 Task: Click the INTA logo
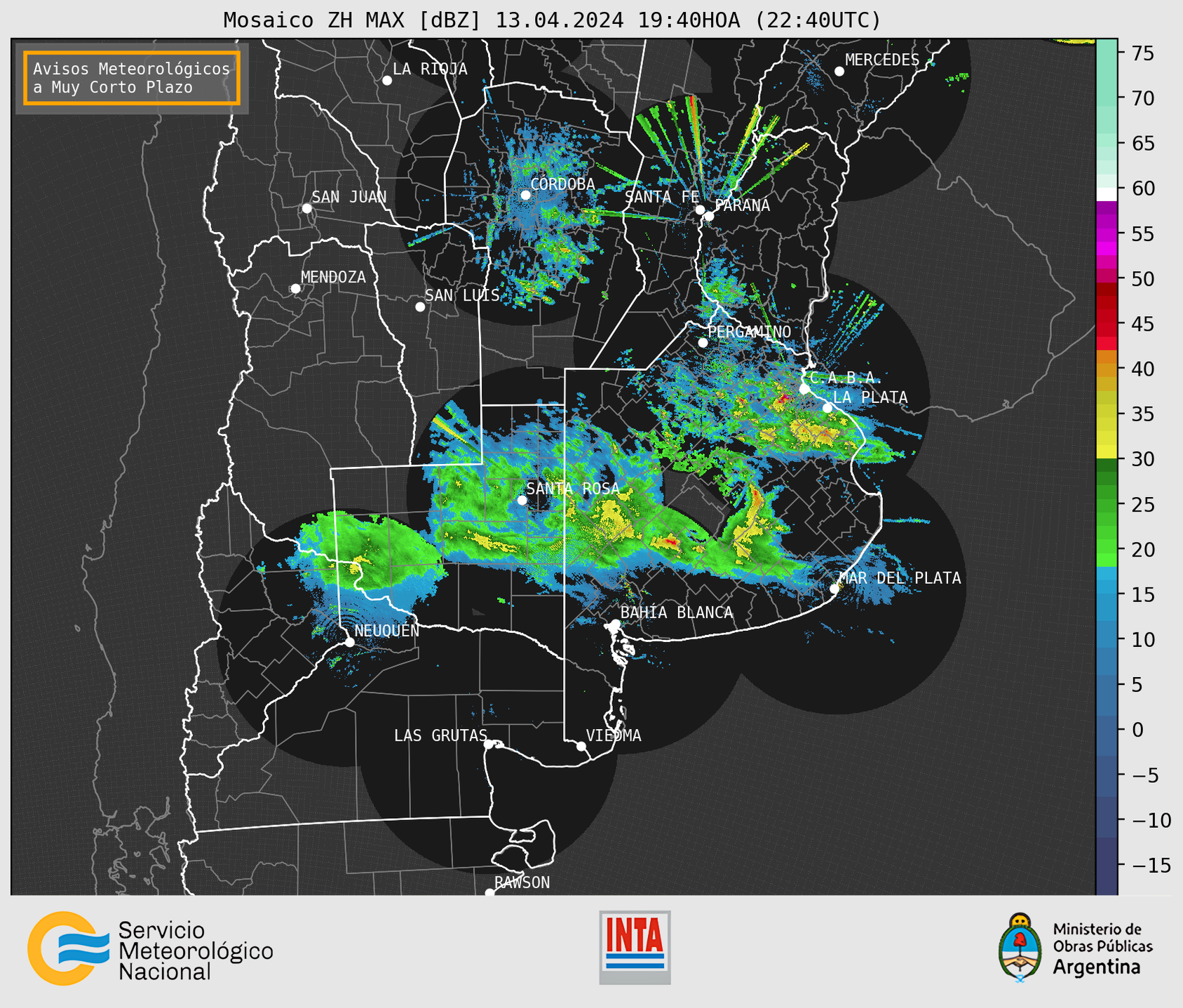pyautogui.click(x=635, y=947)
